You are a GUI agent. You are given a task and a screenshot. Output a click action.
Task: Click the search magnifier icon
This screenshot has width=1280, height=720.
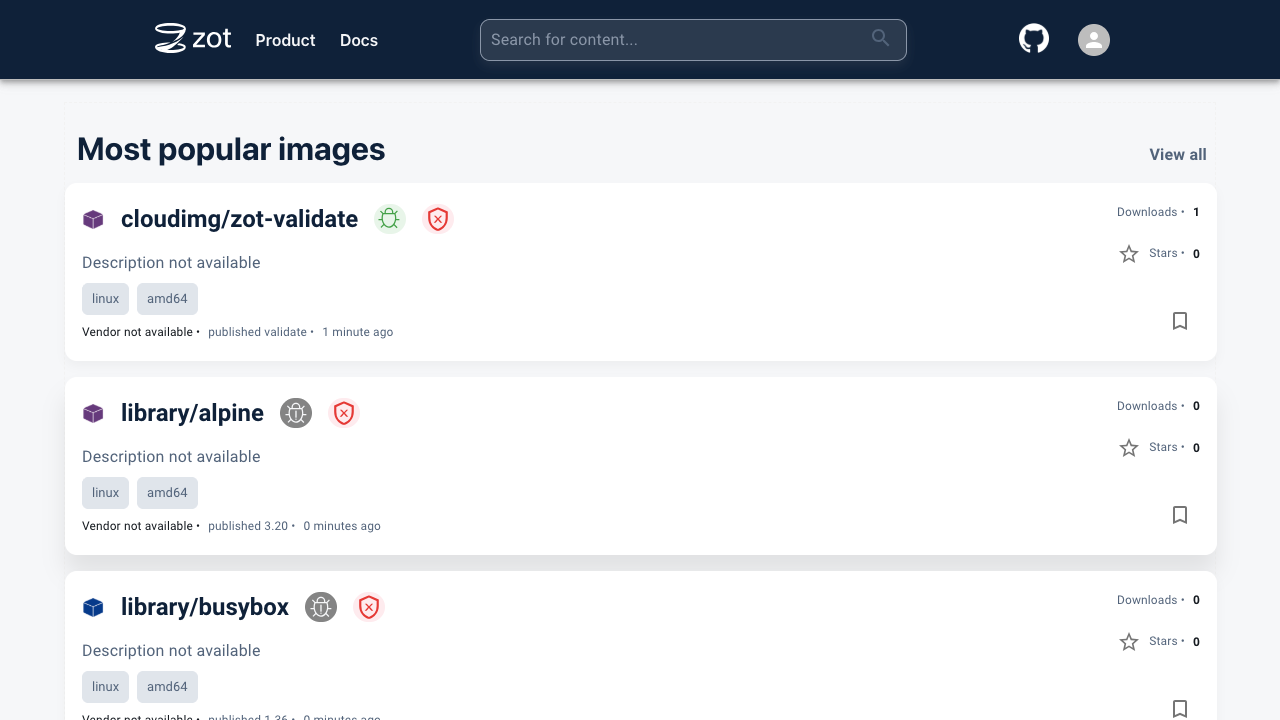click(880, 38)
